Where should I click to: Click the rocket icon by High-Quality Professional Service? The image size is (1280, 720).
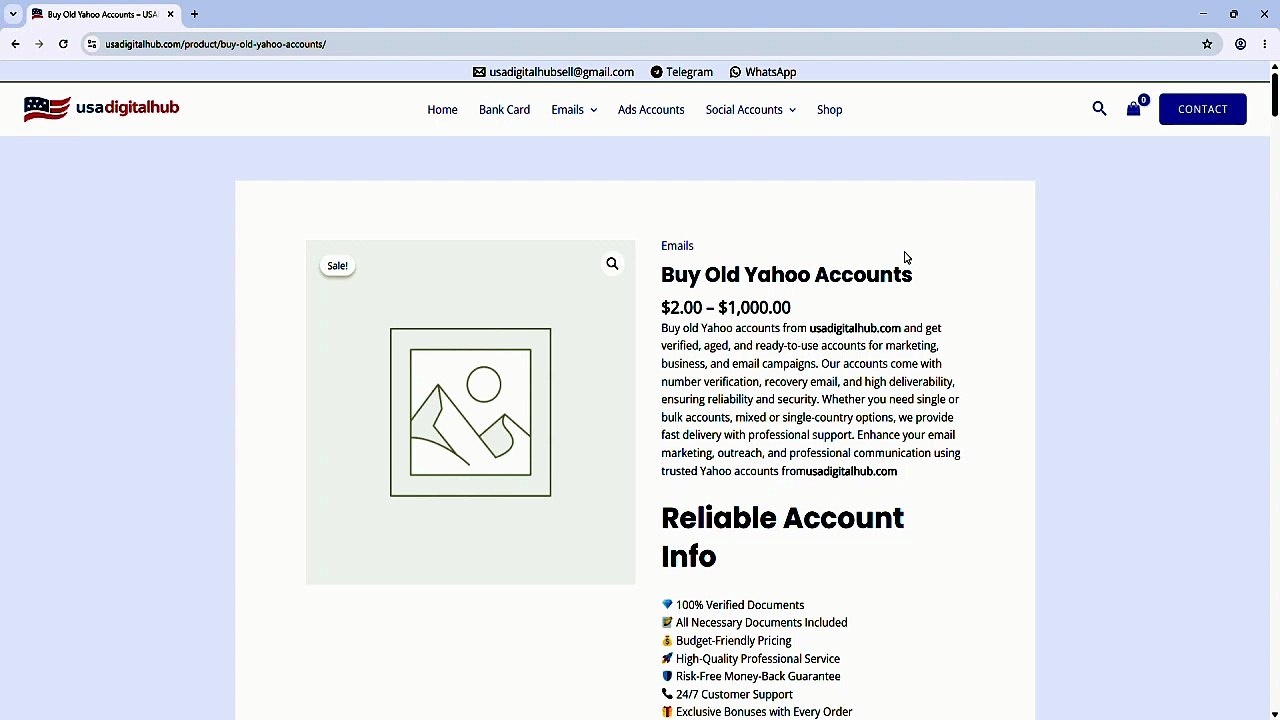pos(667,659)
